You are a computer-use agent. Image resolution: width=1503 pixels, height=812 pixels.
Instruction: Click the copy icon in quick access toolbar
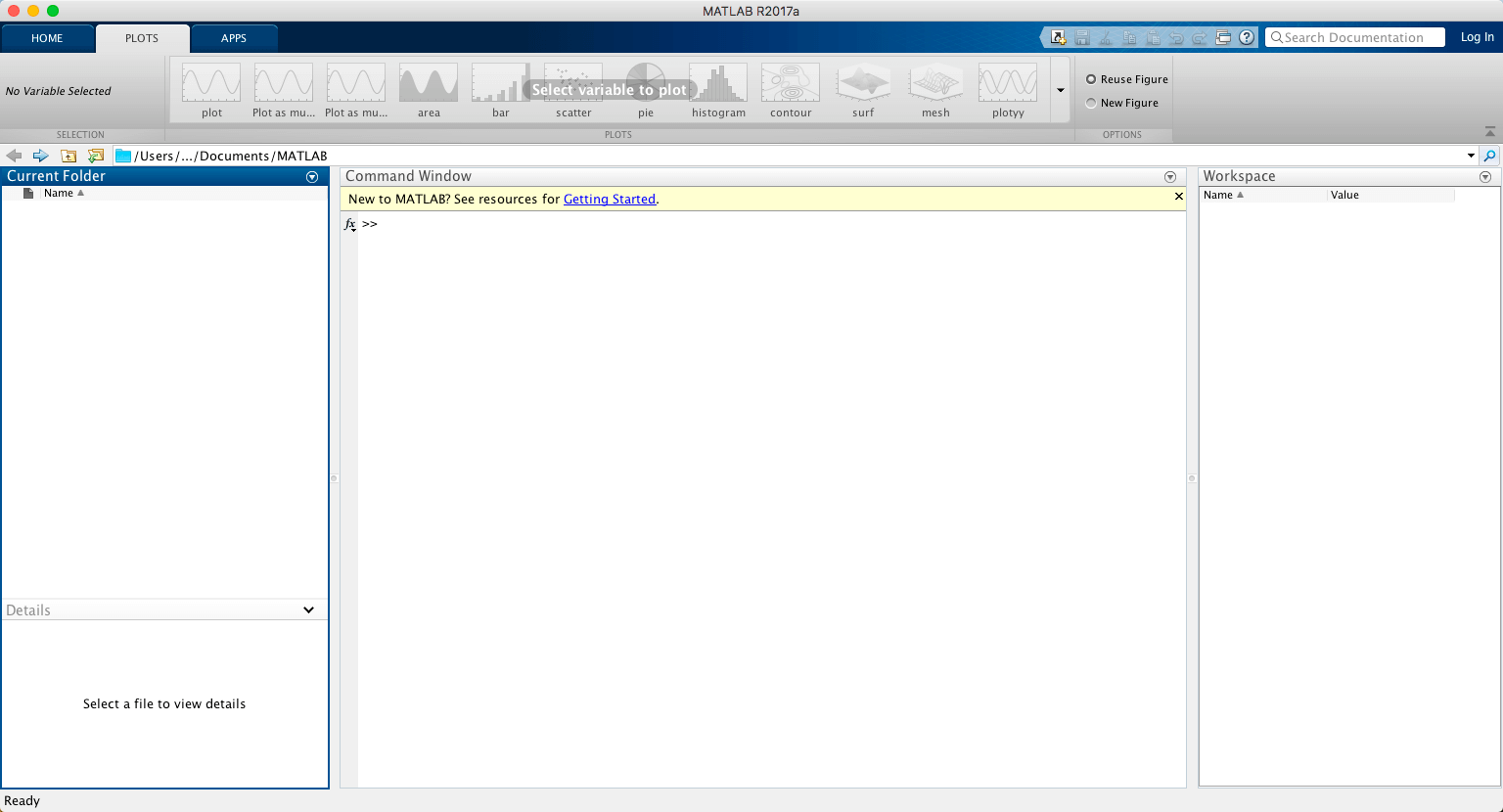tap(1129, 37)
